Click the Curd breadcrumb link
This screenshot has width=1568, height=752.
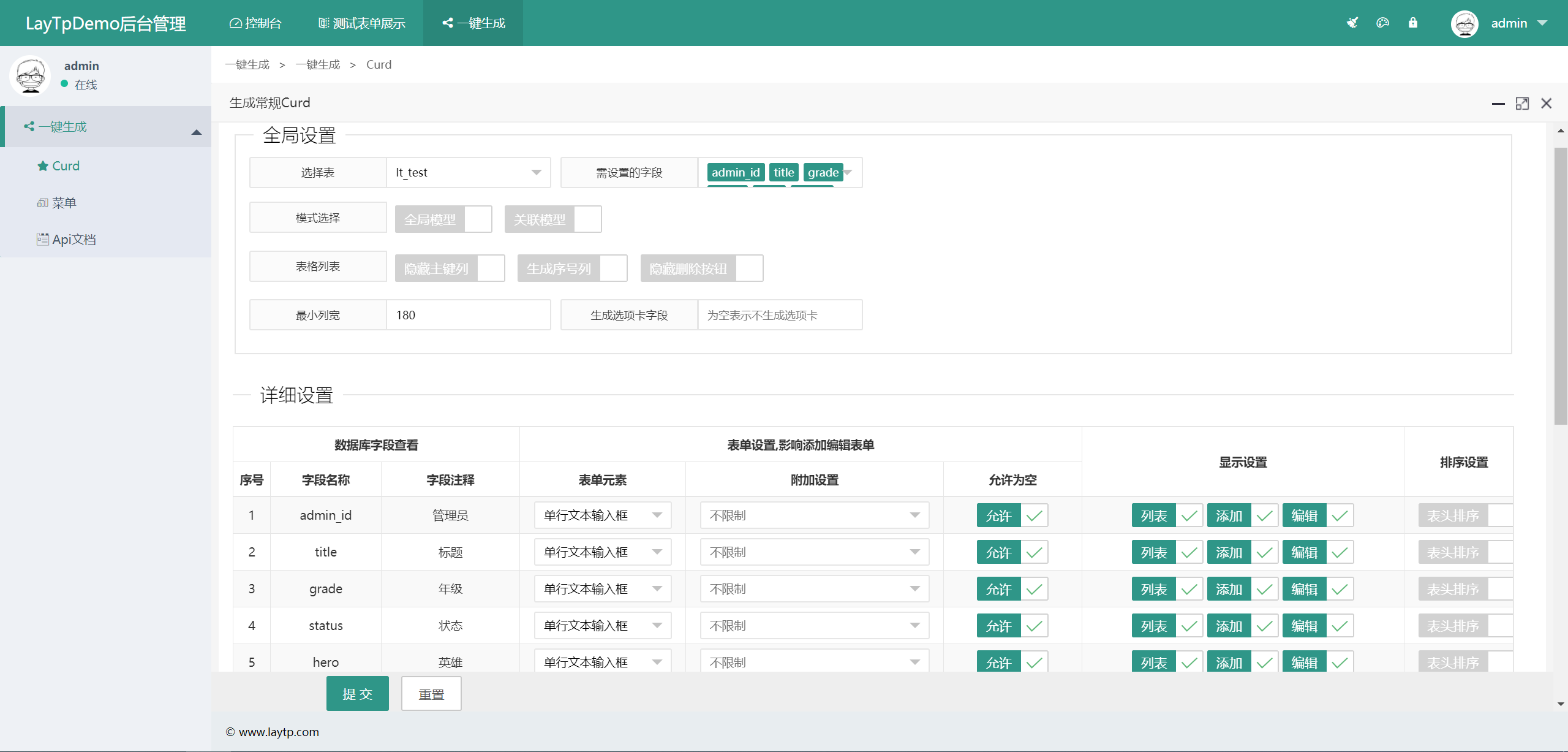[379, 65]
